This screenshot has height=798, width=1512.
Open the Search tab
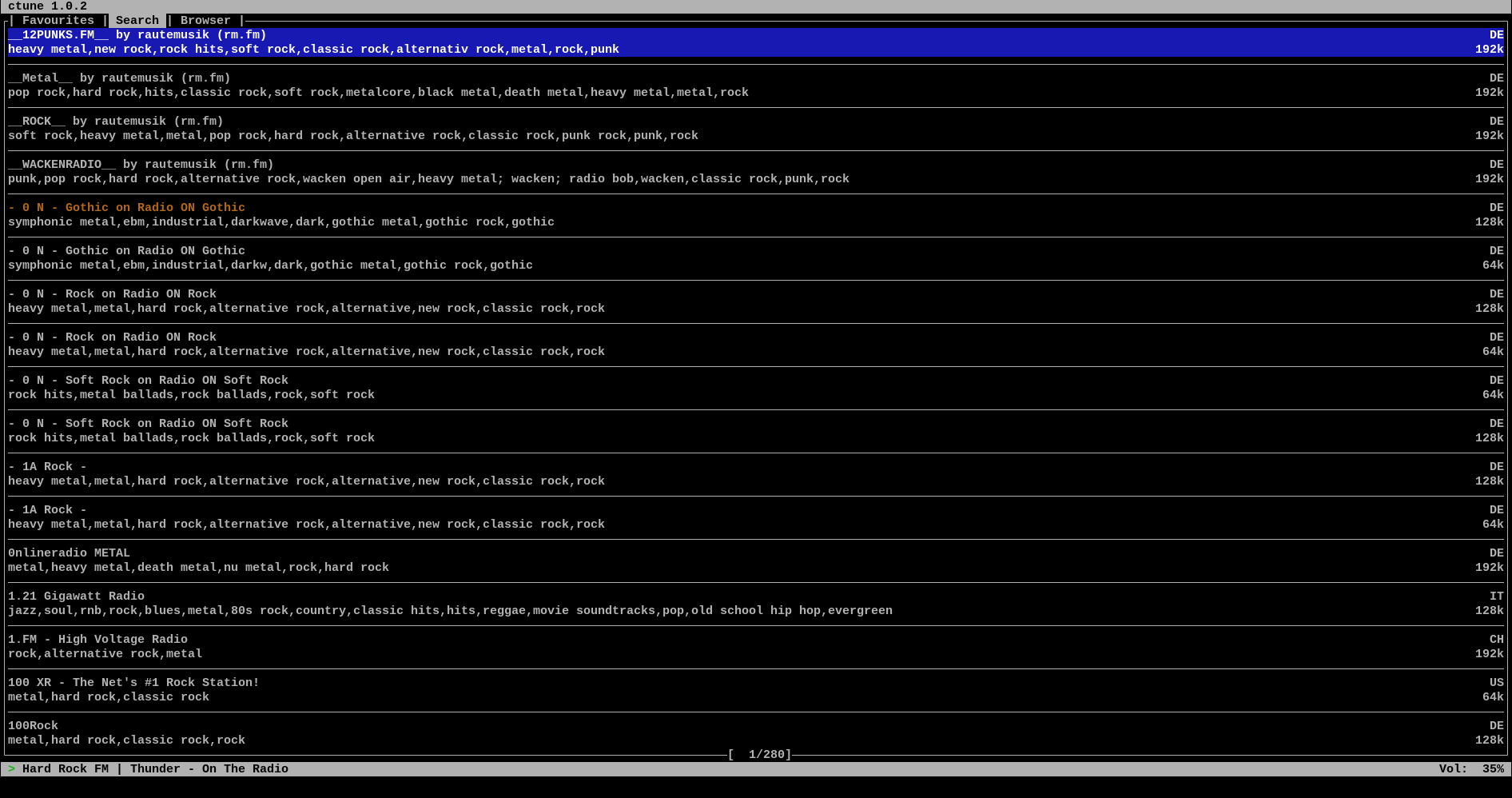point(137,21)
